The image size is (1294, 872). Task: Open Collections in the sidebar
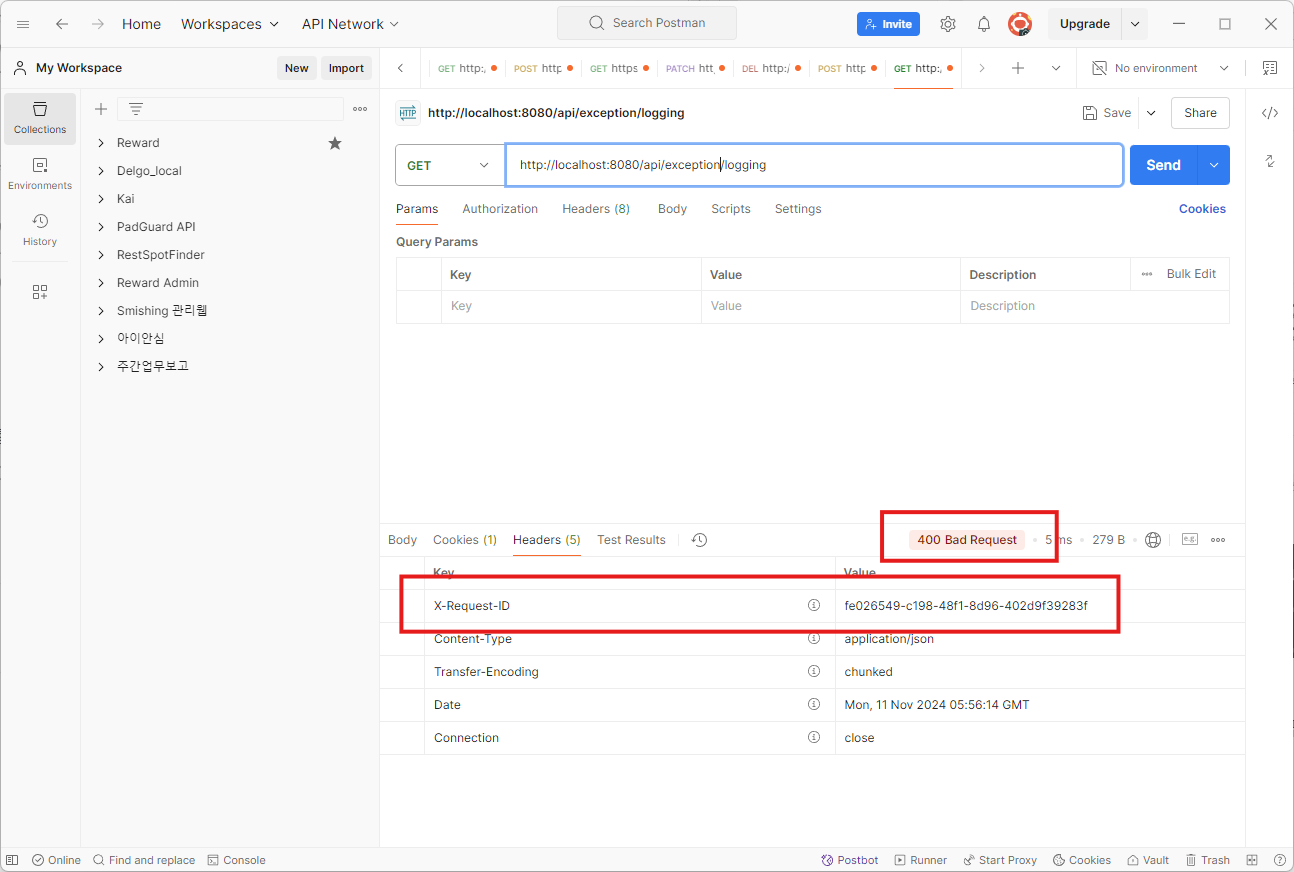(40, 118)
